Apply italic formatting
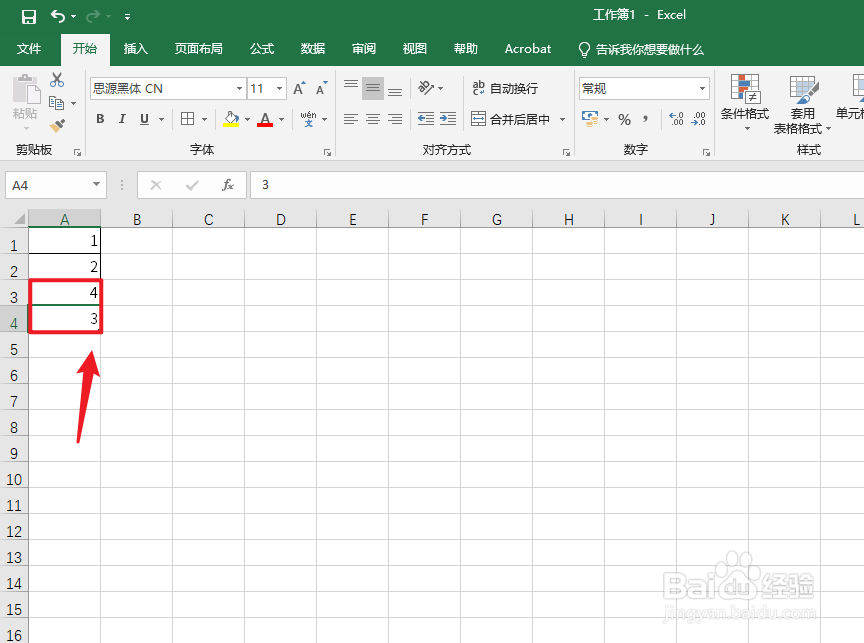The image size is (864, 643). (122, 119)
